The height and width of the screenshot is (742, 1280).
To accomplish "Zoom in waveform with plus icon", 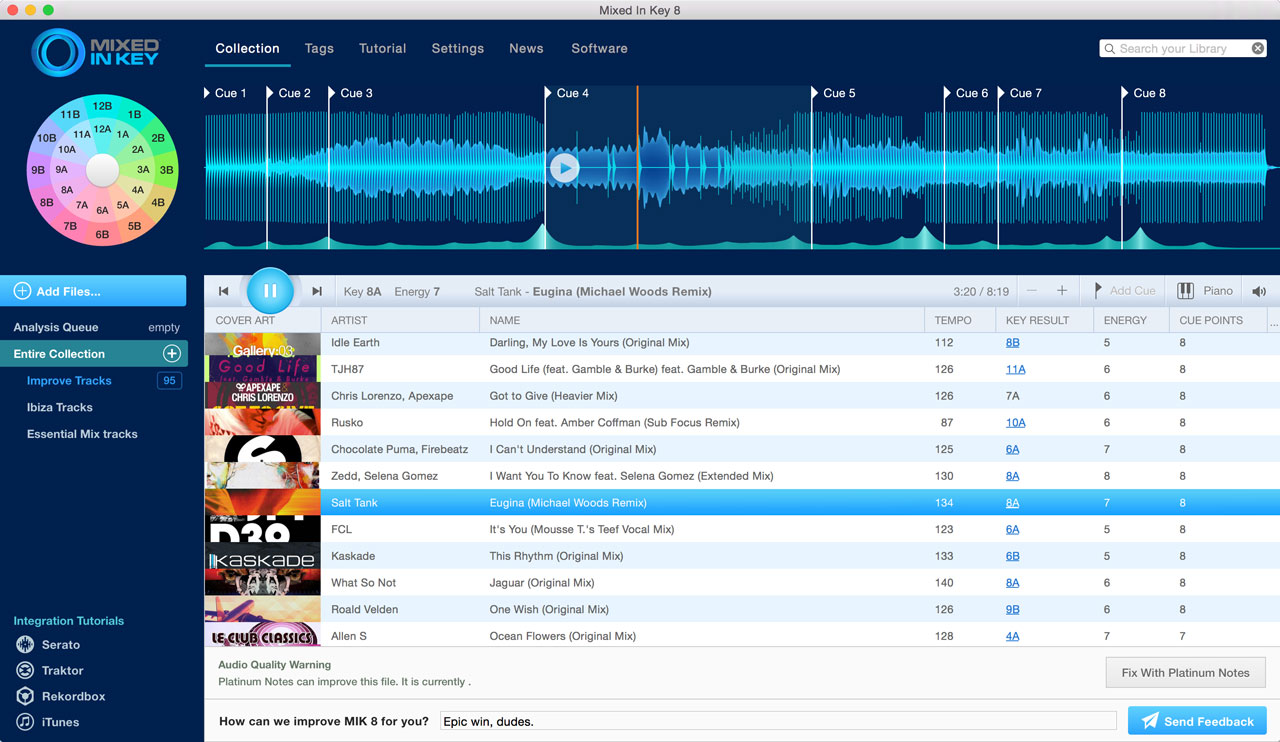I will 1062,291.
